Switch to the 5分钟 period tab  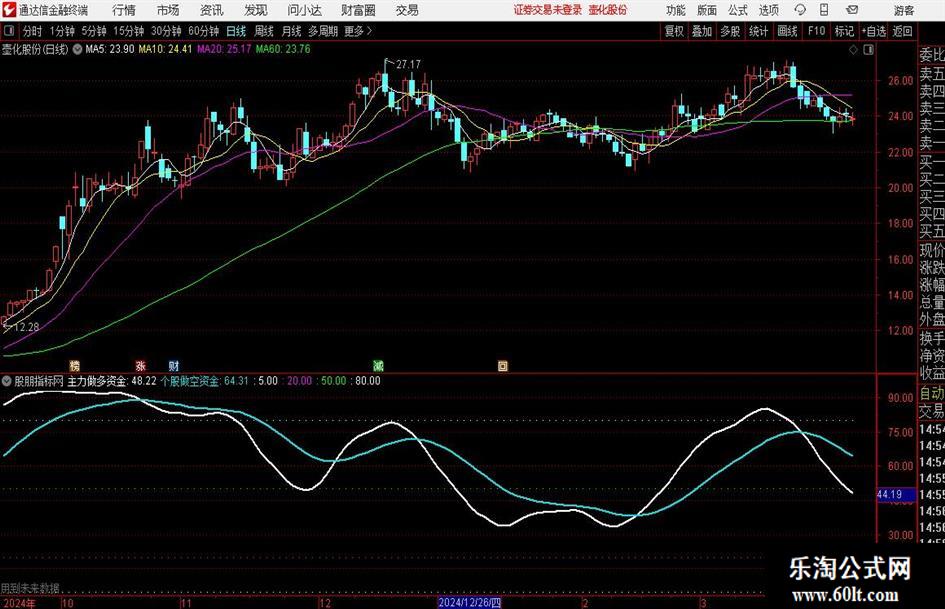click(94, 31)
